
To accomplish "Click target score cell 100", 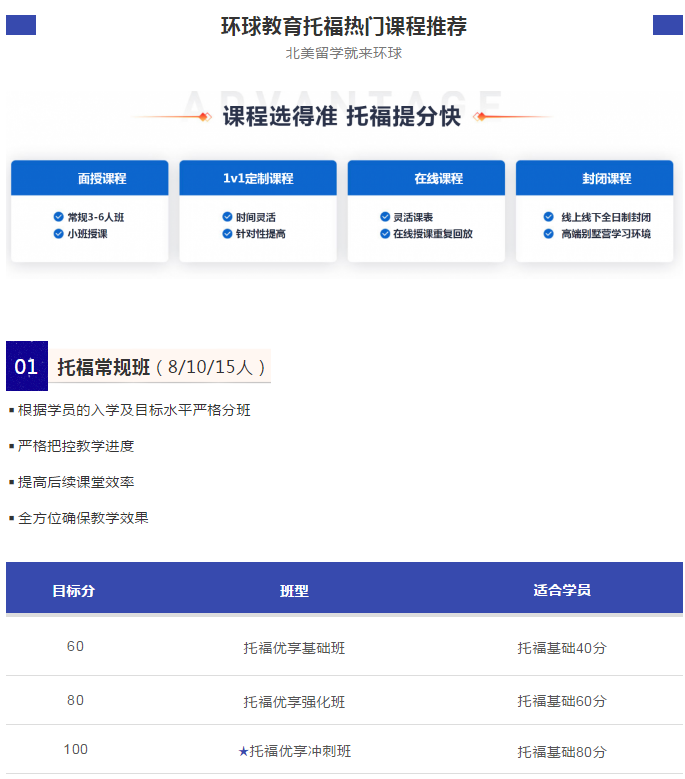I will click(x=76, y=749).
